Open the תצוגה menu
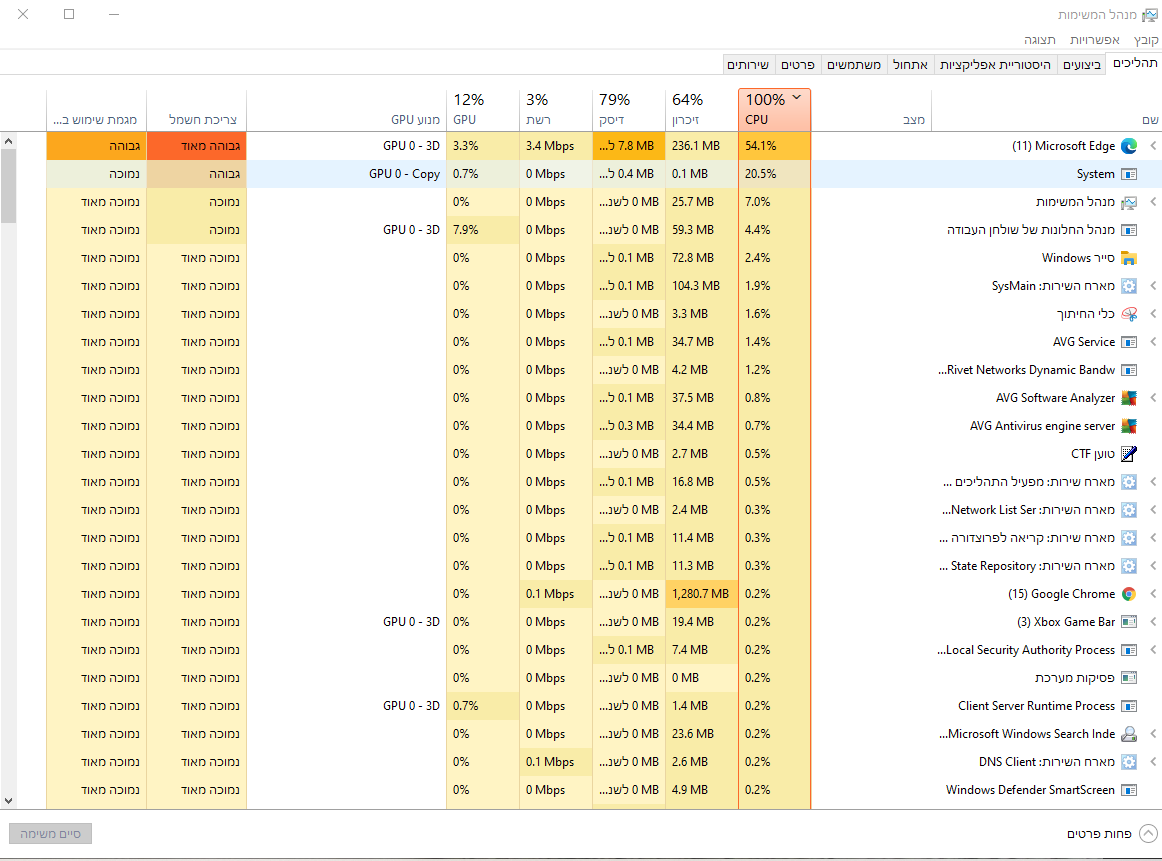The image size is (1162, 861). point(1040,40)
